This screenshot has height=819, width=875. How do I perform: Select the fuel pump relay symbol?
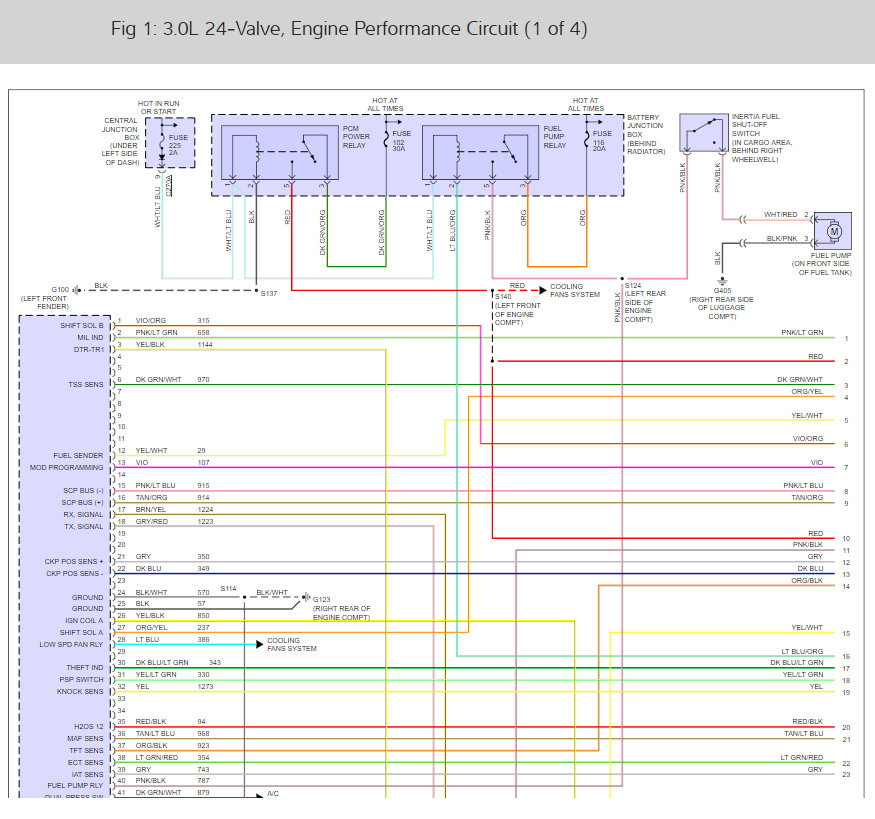tap(483, 151)
